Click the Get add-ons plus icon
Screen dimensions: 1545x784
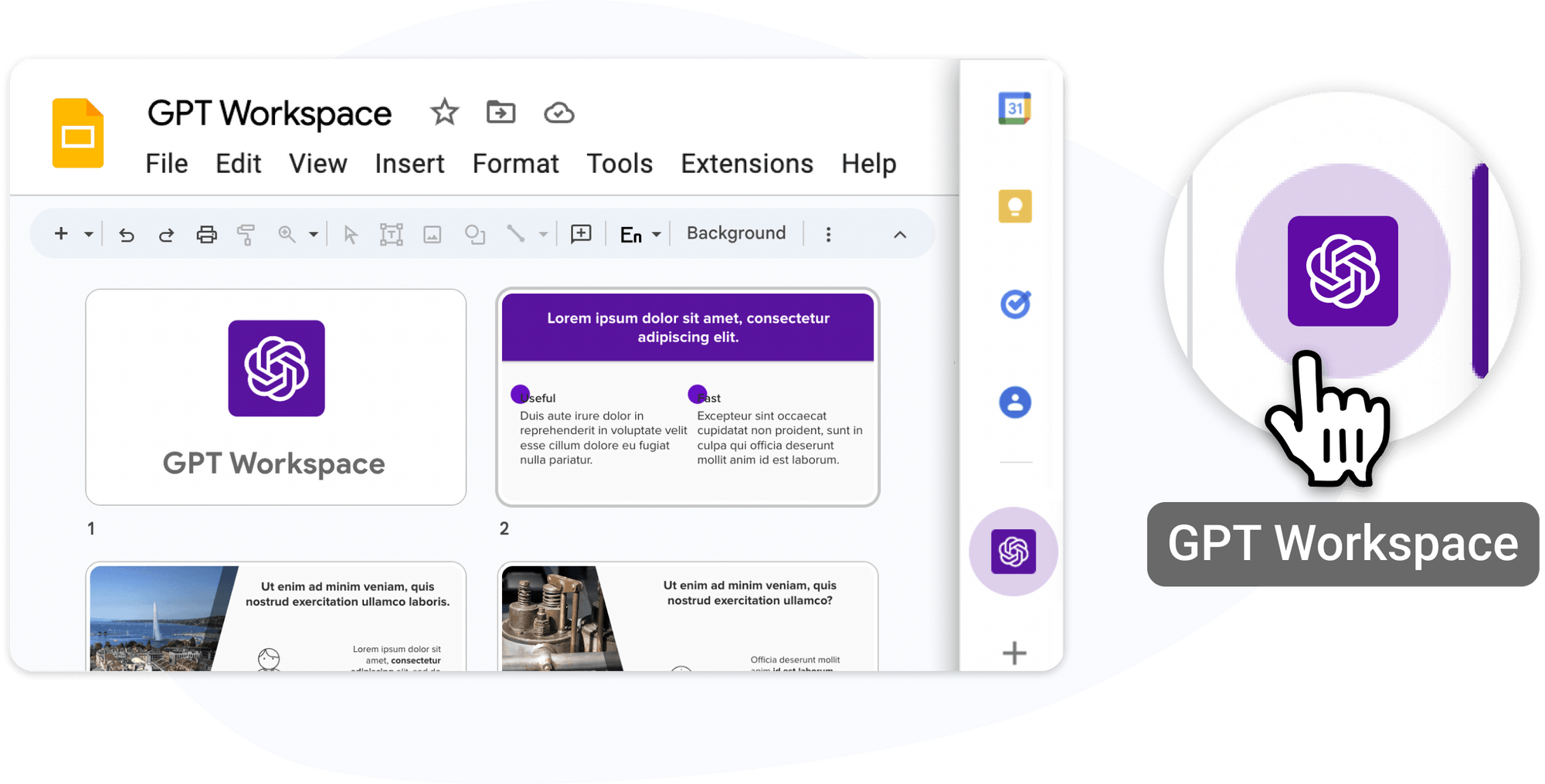coord(1014,653)
